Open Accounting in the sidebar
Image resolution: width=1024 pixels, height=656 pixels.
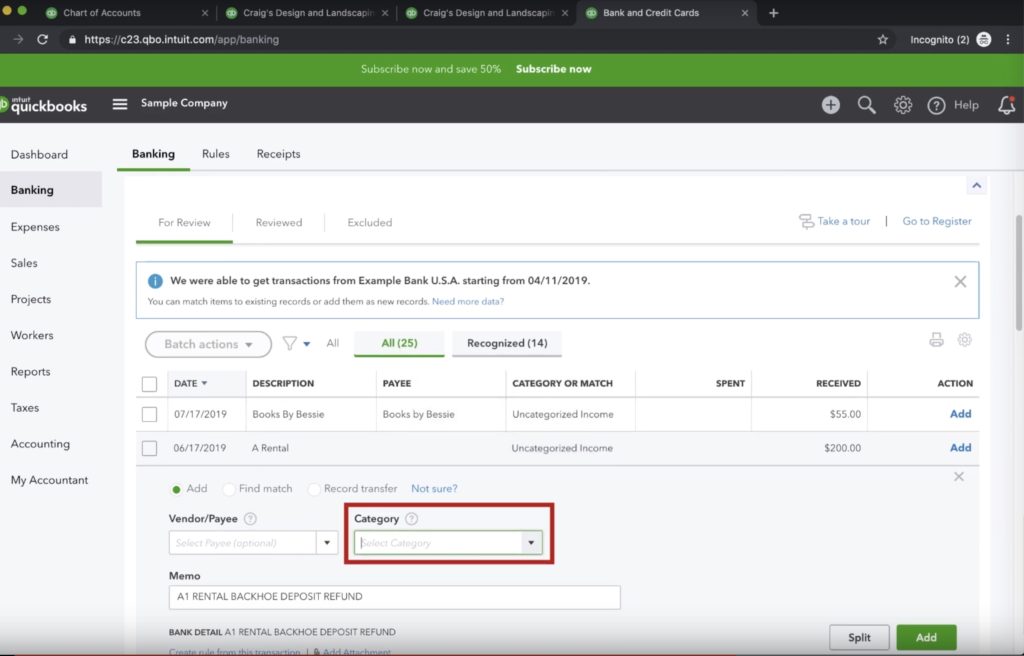point(40,444)
